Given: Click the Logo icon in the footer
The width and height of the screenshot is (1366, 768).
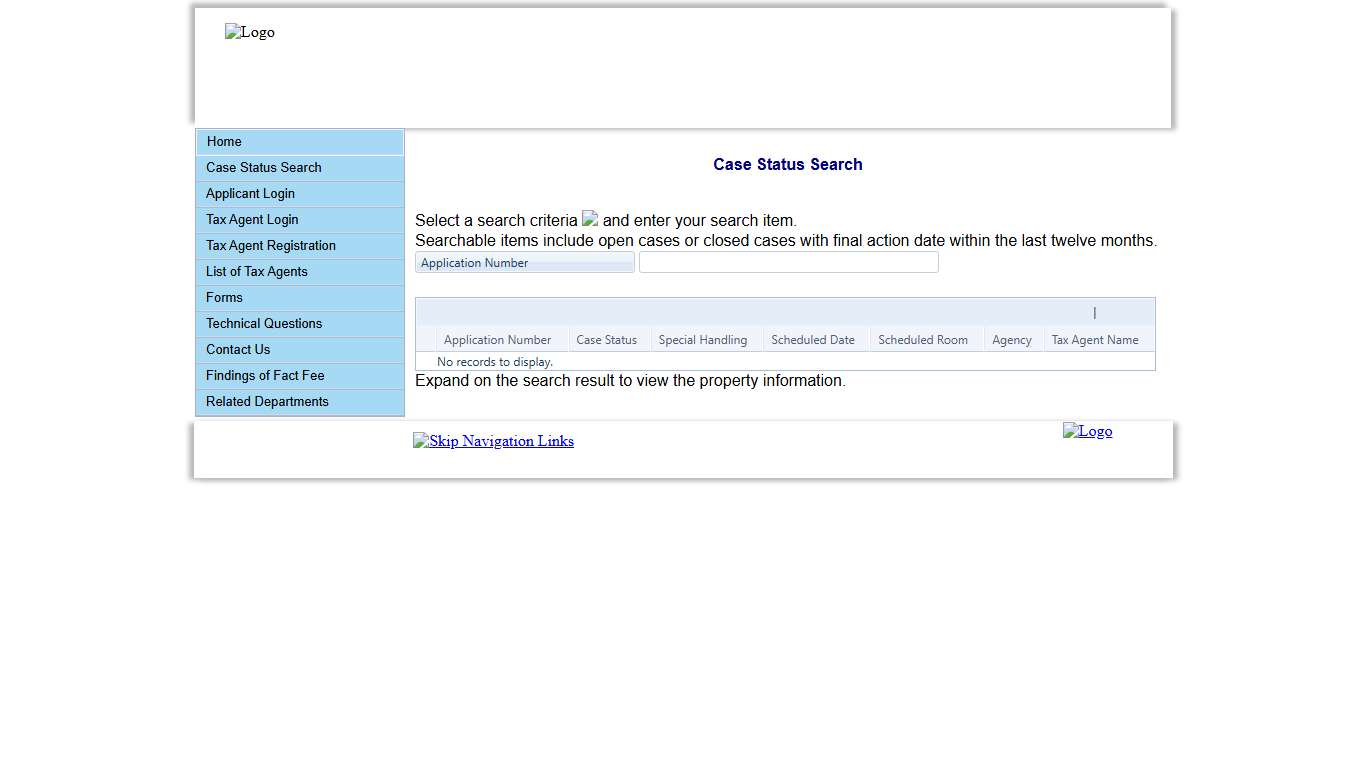Looking at the screenshot, I should [x=1087, y=430].
